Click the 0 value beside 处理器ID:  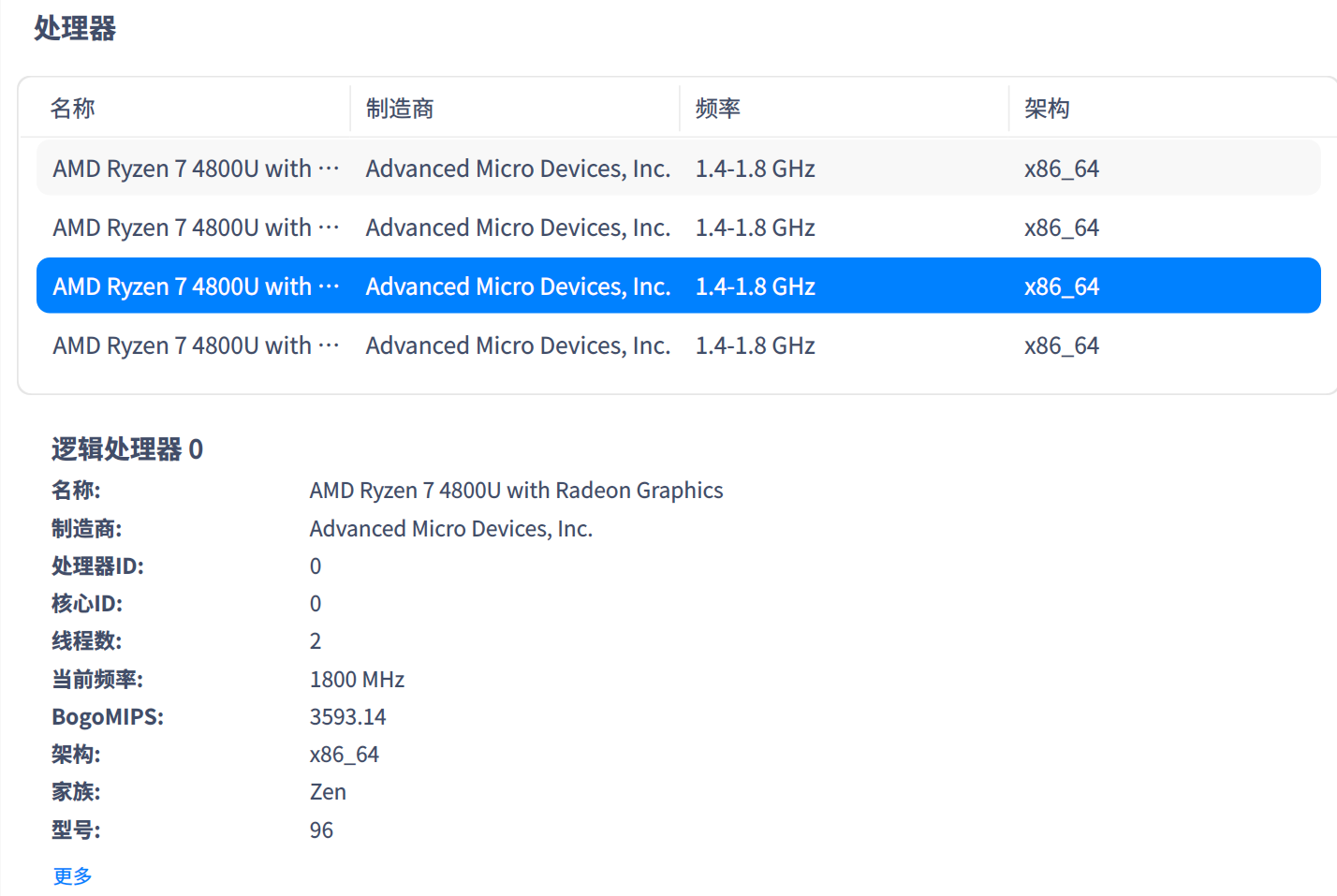(x=316, y=566)
